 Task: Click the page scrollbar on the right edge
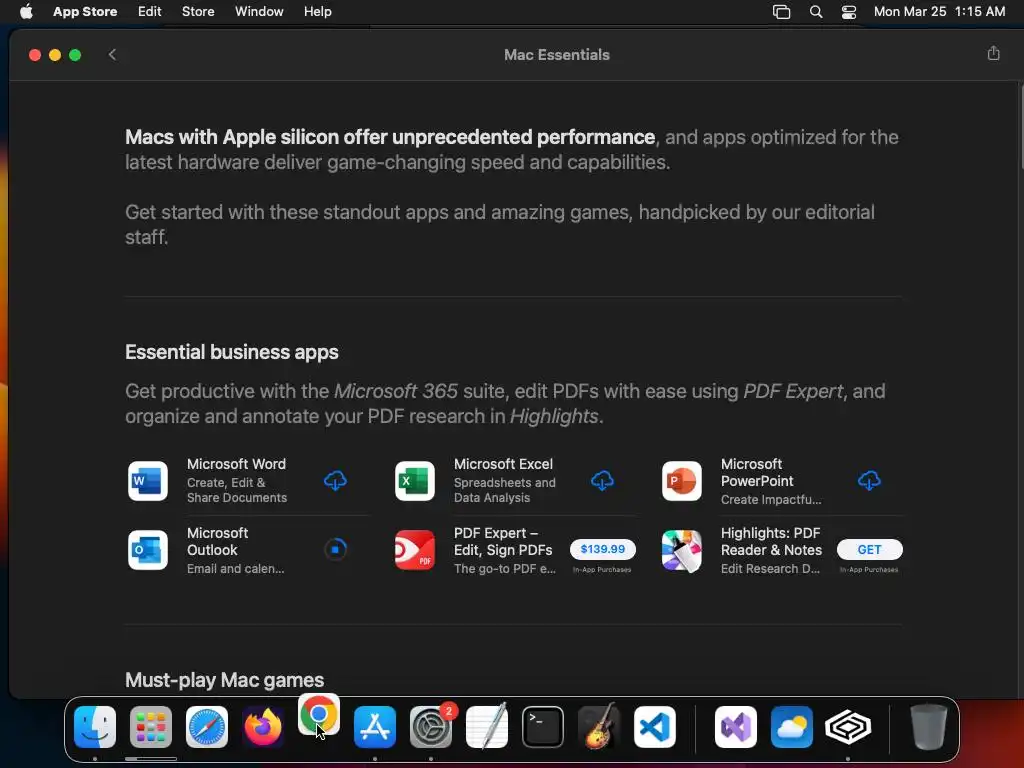(x=1021, y=129)
